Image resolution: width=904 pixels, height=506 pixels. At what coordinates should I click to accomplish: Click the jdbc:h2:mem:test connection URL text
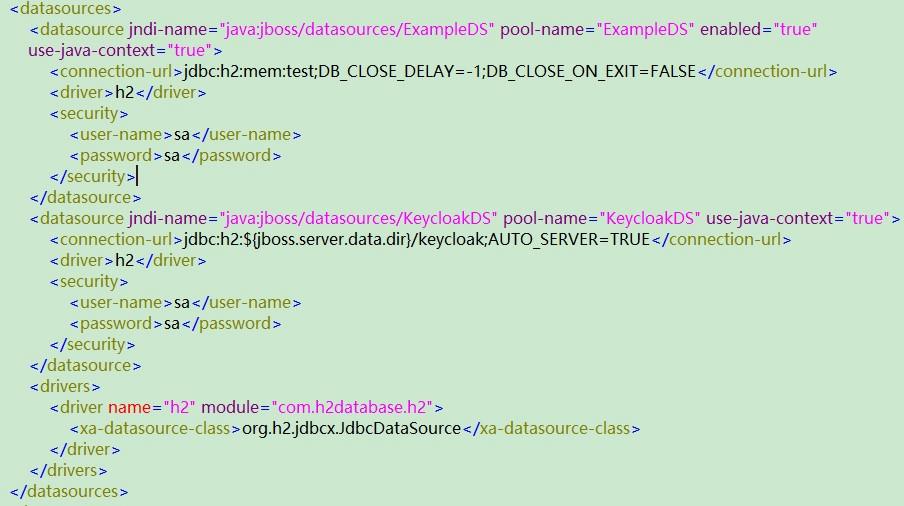(x=440, y=71)
